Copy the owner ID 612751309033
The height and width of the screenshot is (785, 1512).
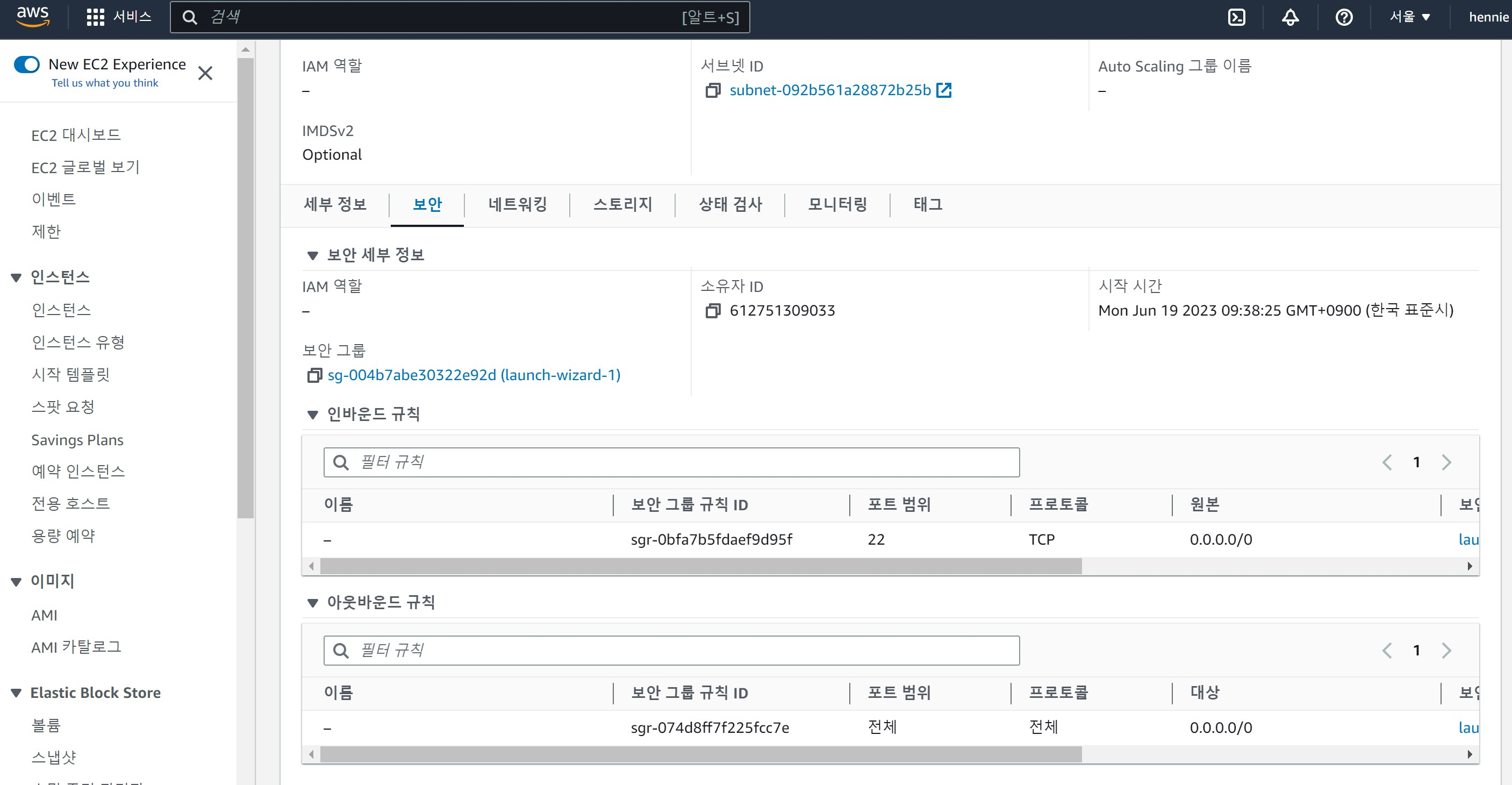[713, 311]
